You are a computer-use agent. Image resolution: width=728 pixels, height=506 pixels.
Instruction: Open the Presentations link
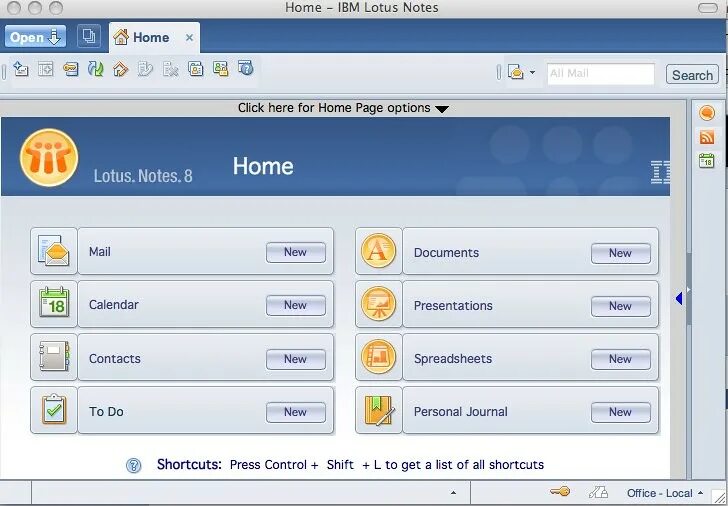point(453,305)
